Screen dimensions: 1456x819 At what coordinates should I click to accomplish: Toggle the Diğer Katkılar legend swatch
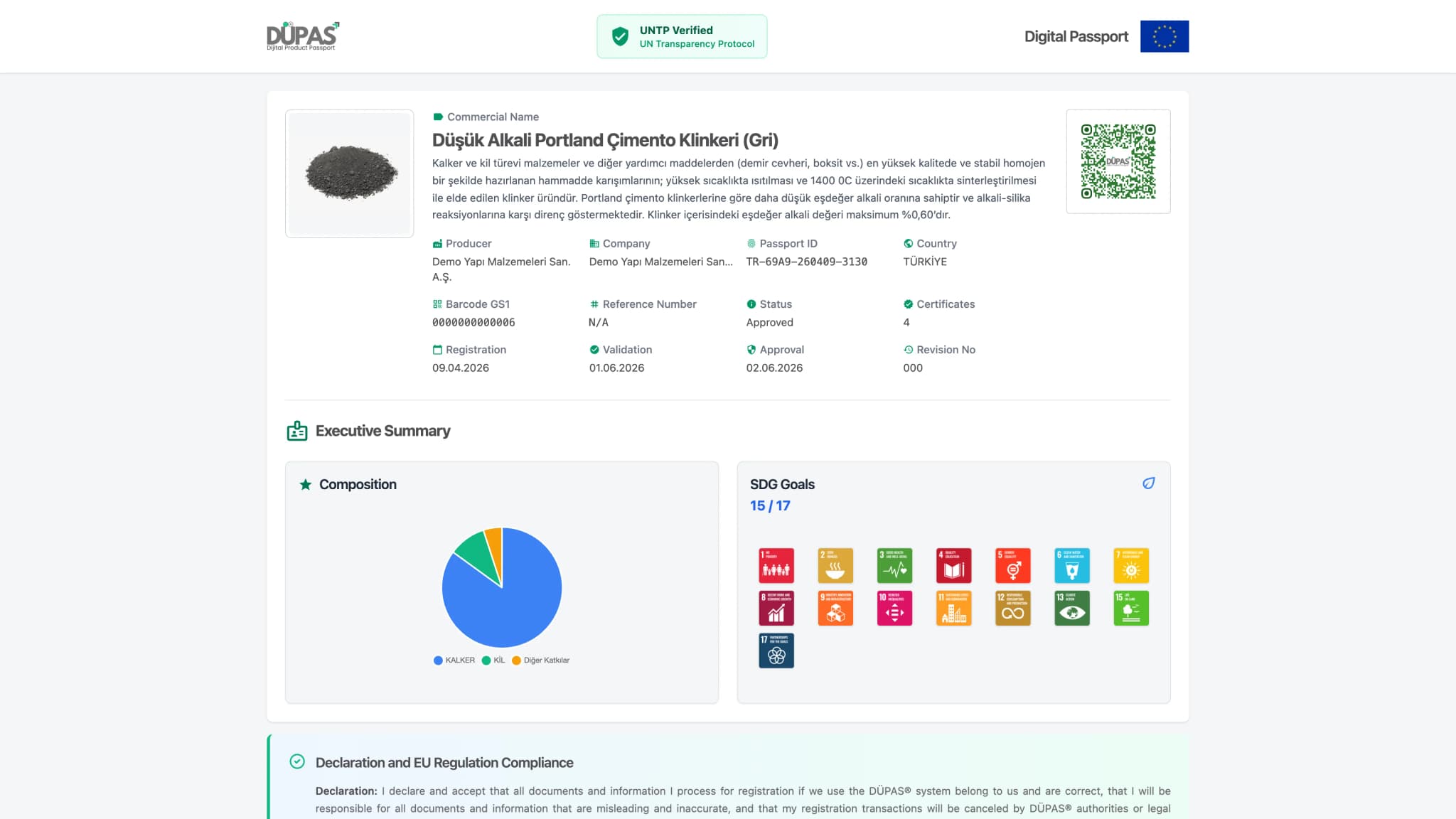coord(516,660)
